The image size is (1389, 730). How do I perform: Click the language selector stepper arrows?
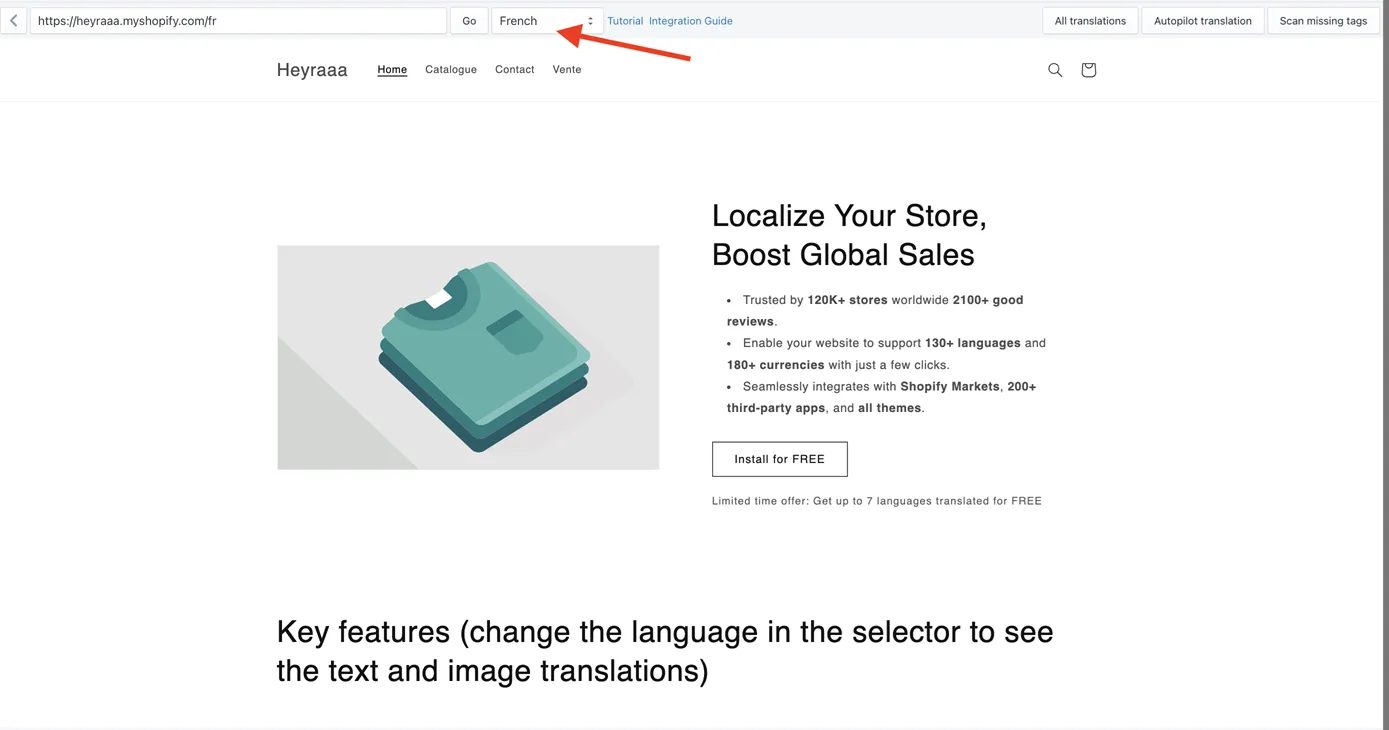590,21
